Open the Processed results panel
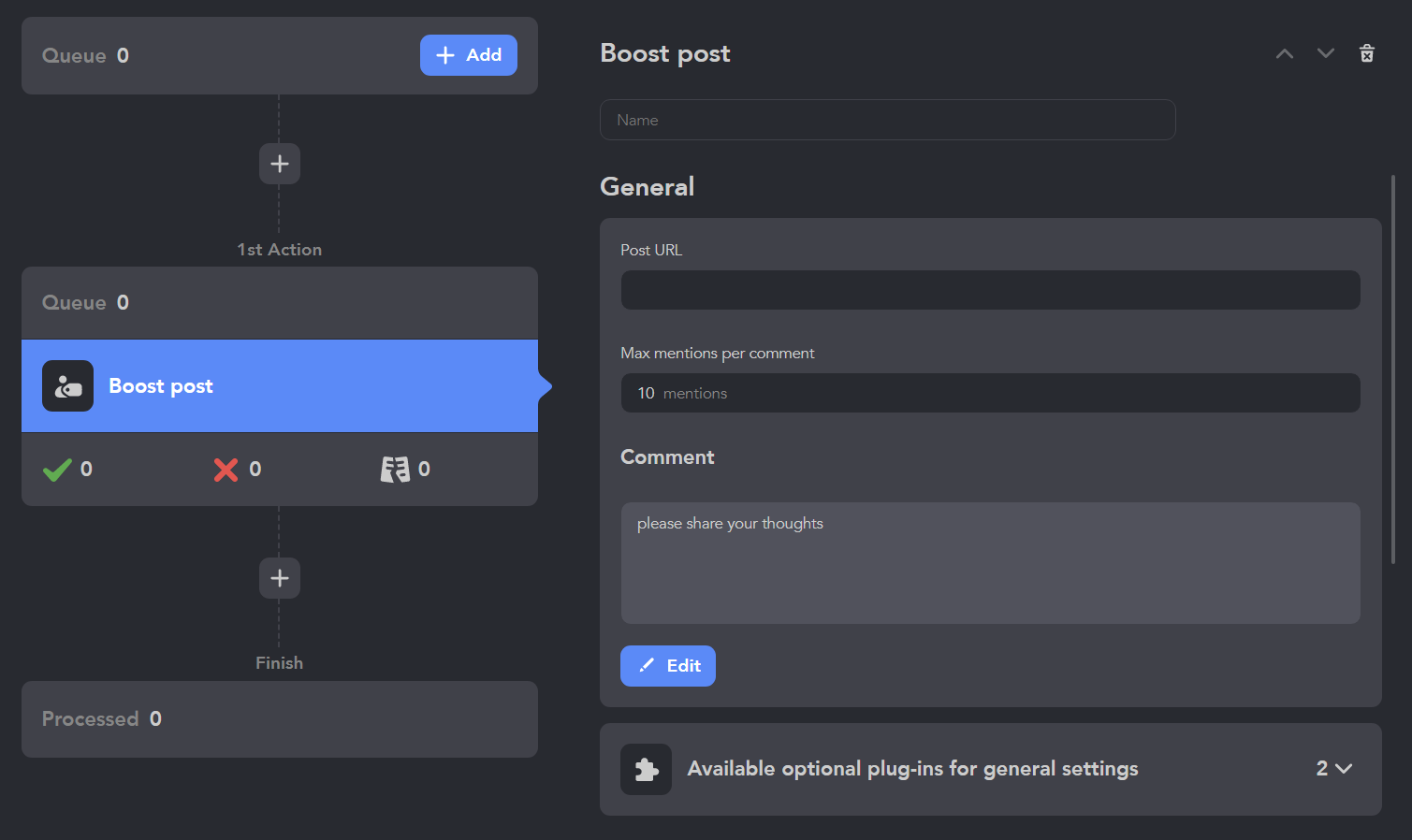This screenshot has height=840, width=1412. coord(280,719)
